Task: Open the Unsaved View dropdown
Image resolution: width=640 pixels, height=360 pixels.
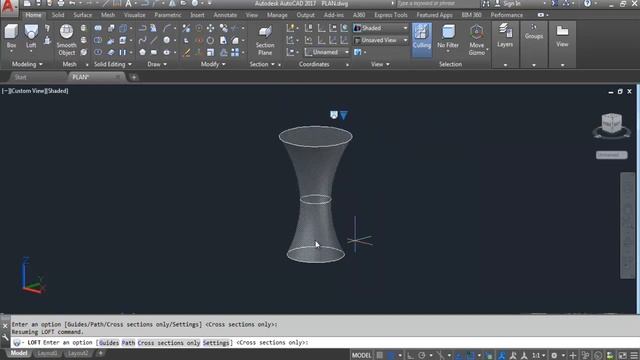Action: (x=380, y=40)
